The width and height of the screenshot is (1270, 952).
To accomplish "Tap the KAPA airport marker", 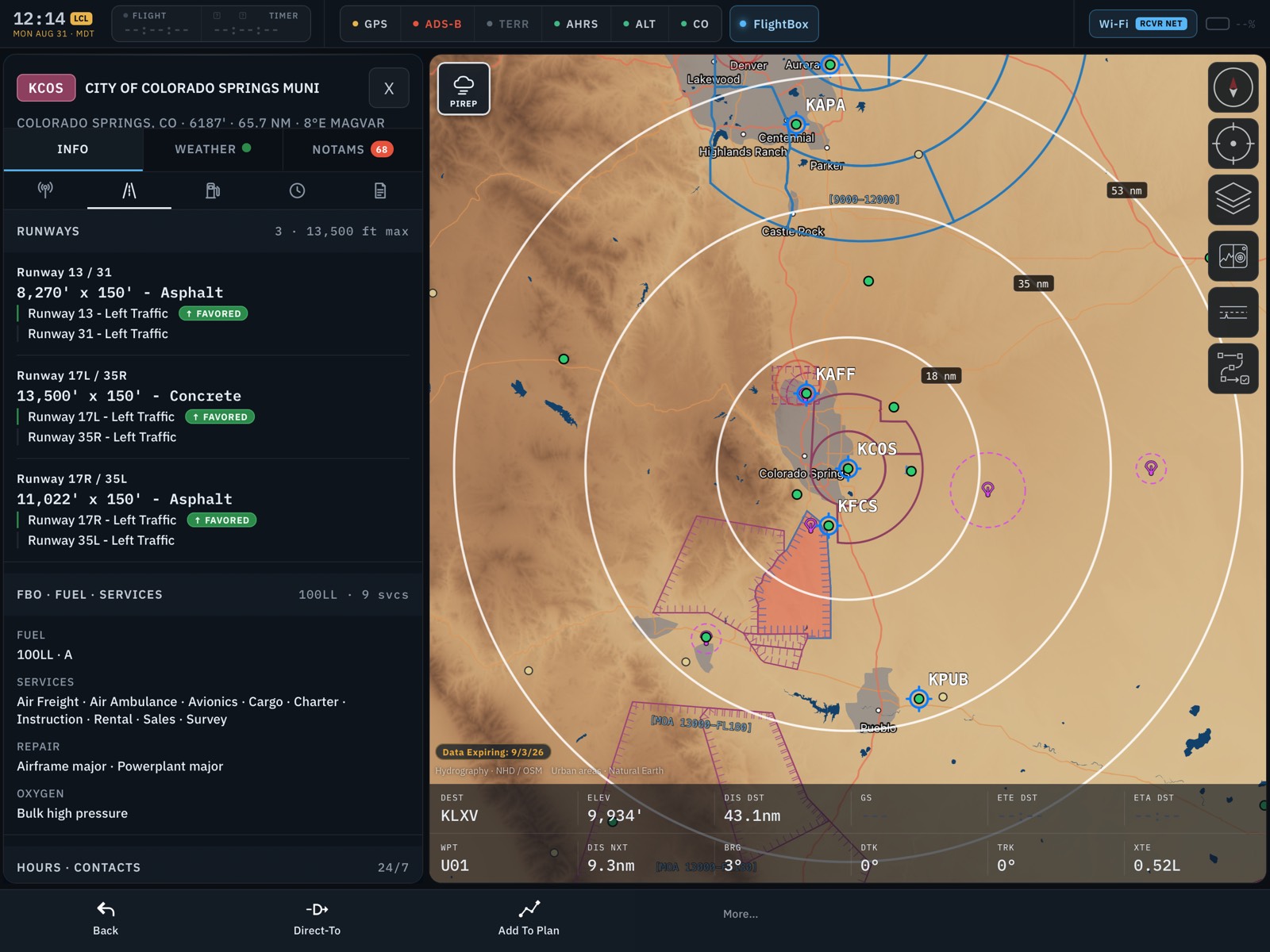I will pos(795,125).
